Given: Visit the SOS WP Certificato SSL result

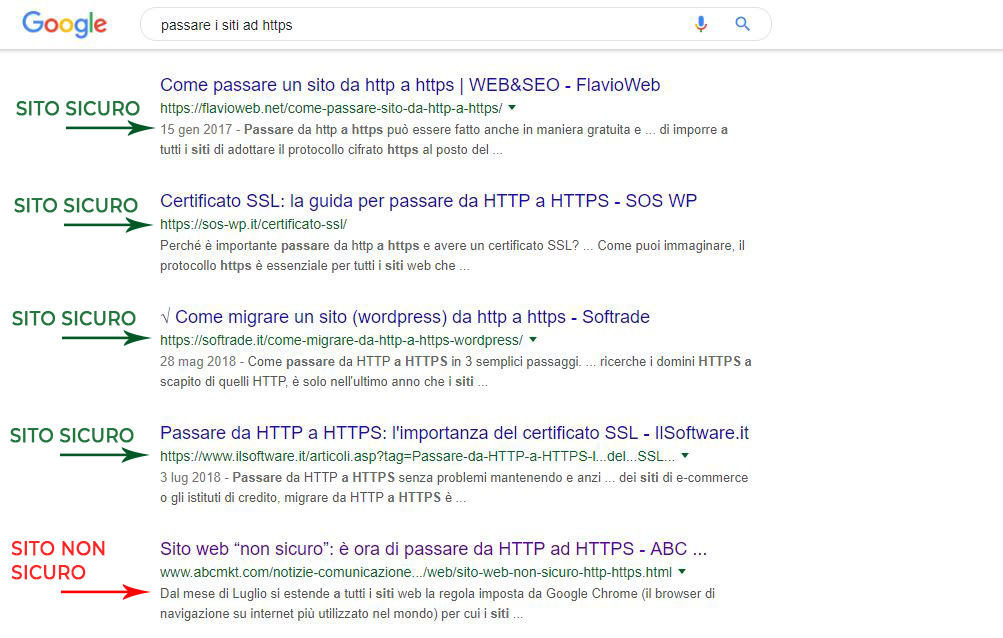Looking at the screenshot, I should (x=428, y=200).
